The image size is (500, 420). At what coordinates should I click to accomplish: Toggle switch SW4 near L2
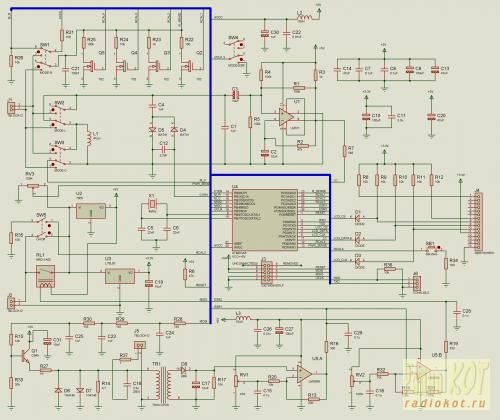(x=237, y=52)
